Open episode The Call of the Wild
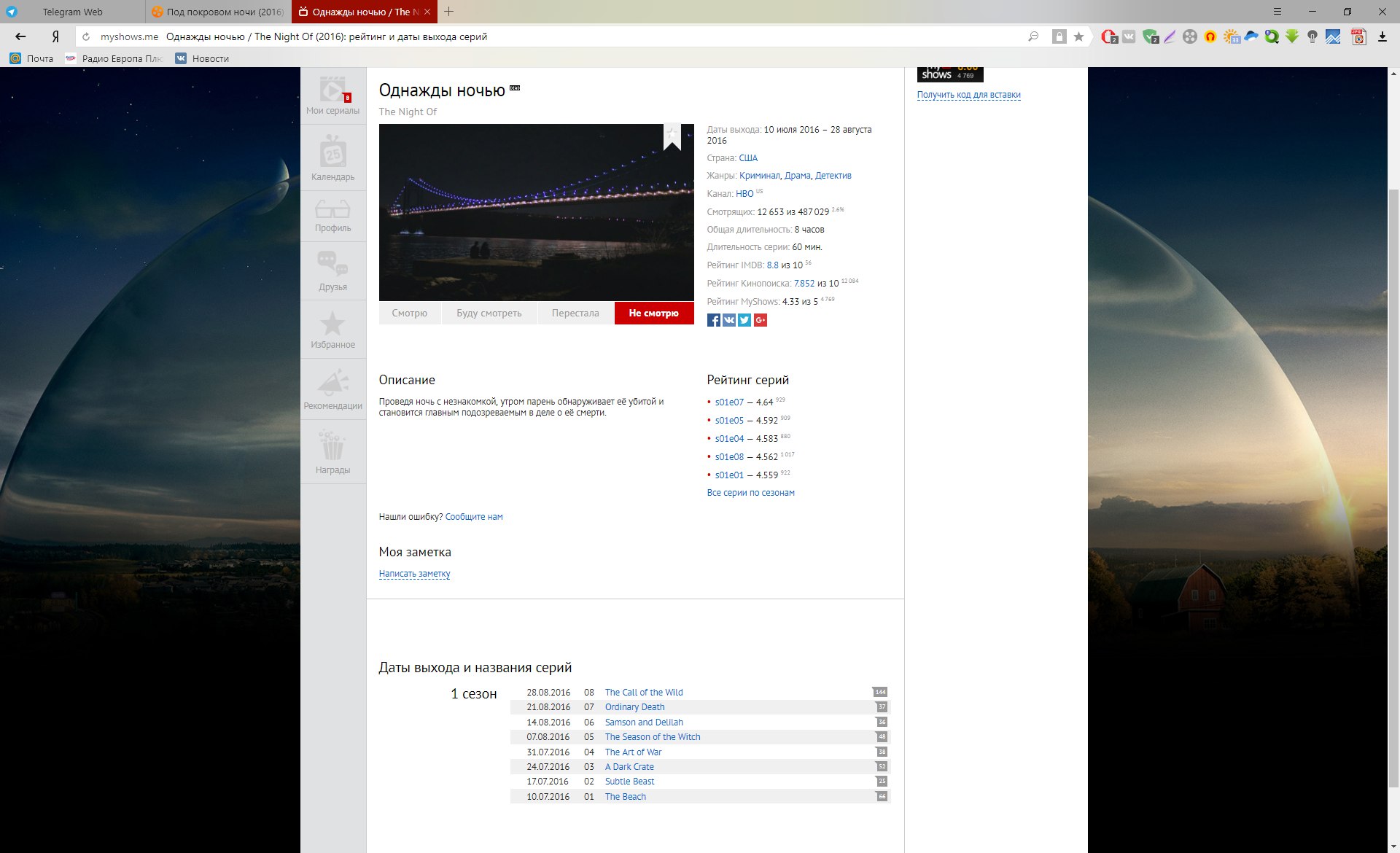This screenshot has width=1400, height=853. click(644, 693)
